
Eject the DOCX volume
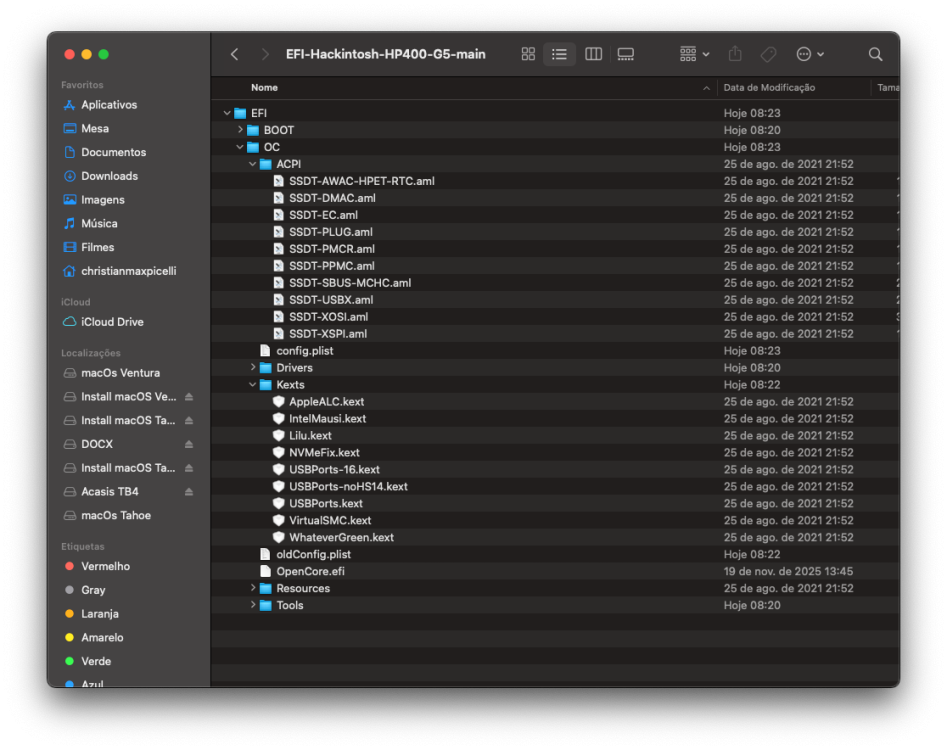[188, 444]
